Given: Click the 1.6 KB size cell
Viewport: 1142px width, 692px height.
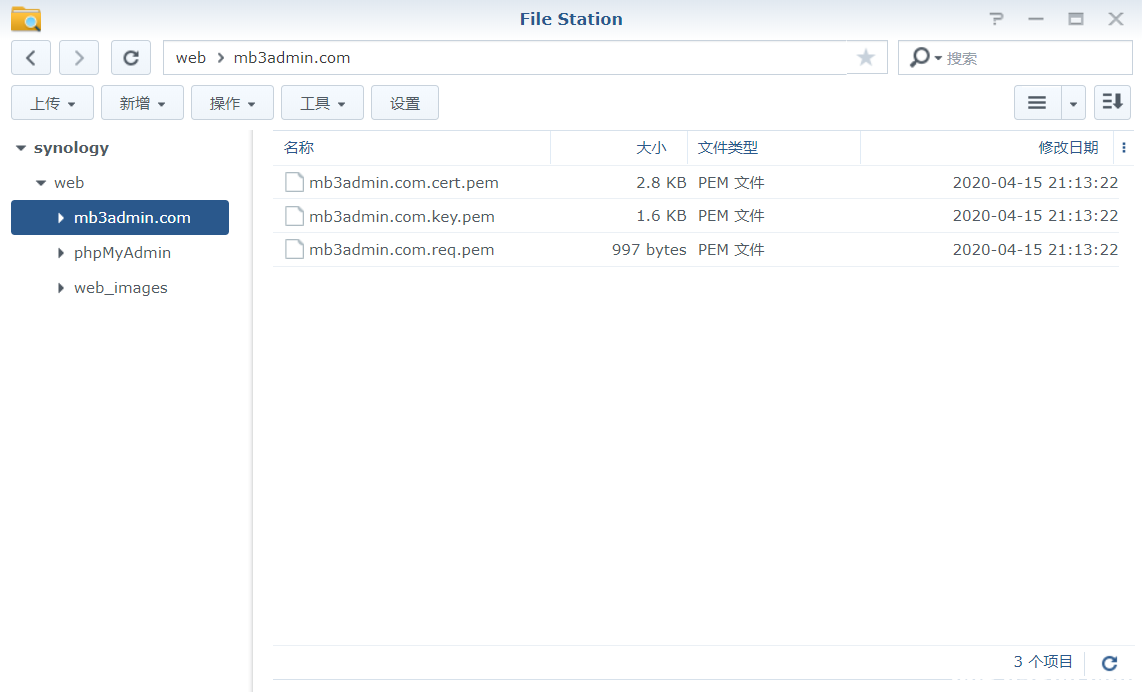Looking at the screenshot, I should (x=661, y=216).
